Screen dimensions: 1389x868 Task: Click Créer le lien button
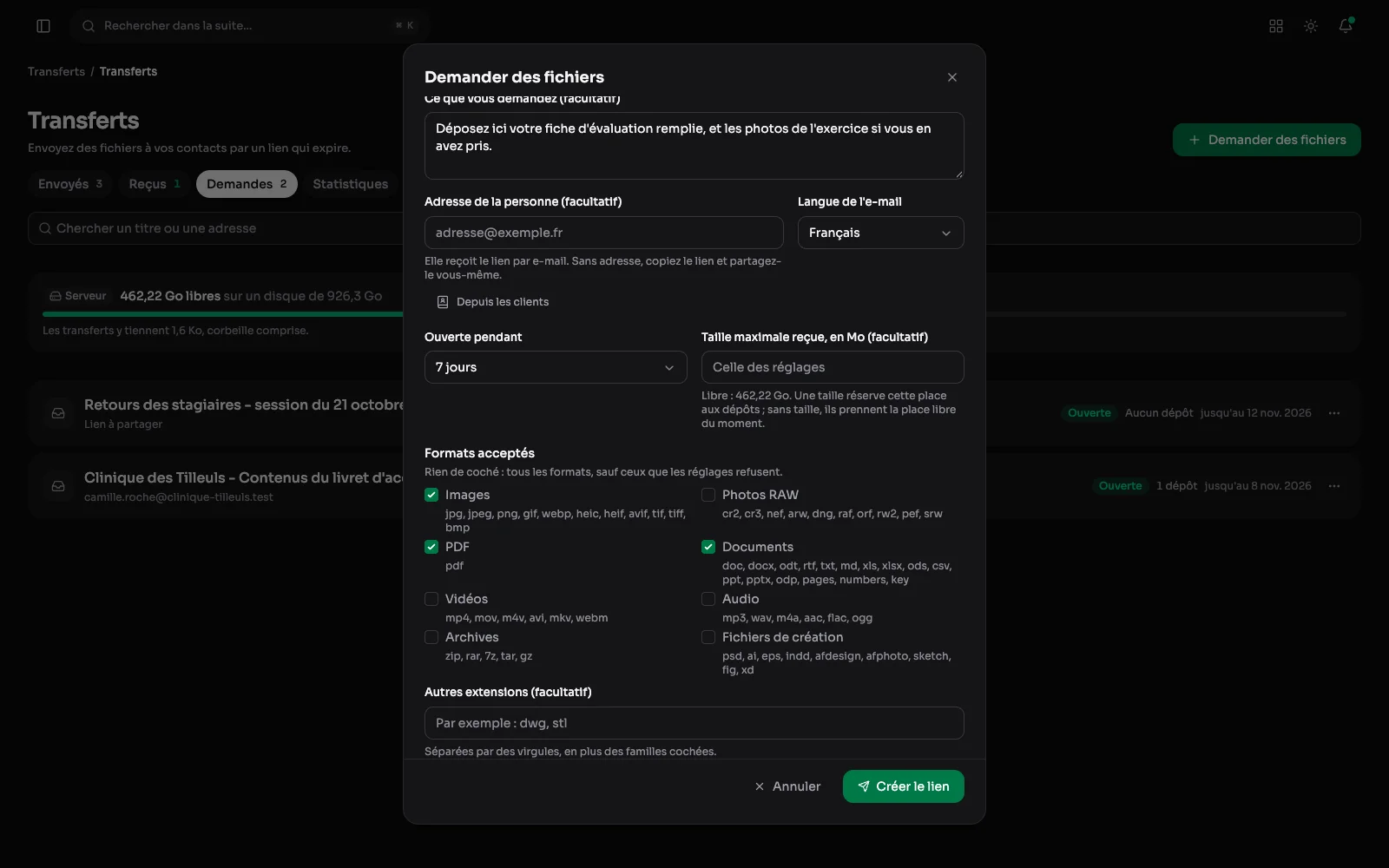903,786
